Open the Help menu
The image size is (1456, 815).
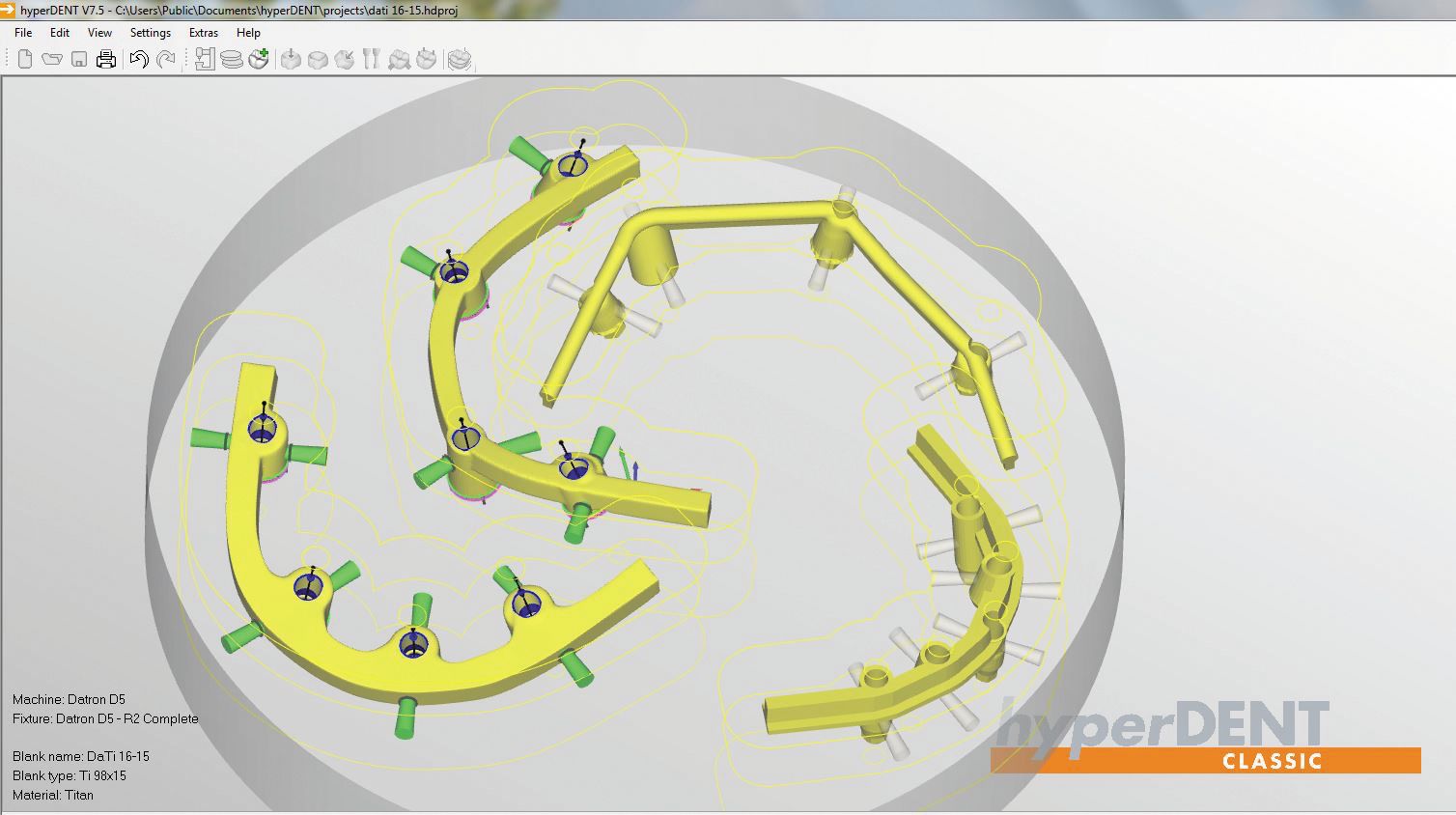click(248, 32)
